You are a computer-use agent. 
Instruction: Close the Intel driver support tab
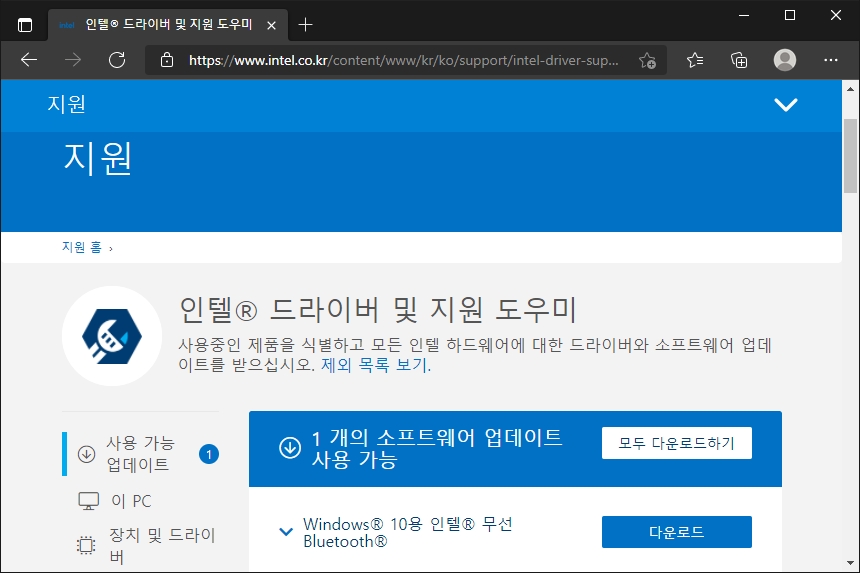pyautogui.click(x=271, y=25)
